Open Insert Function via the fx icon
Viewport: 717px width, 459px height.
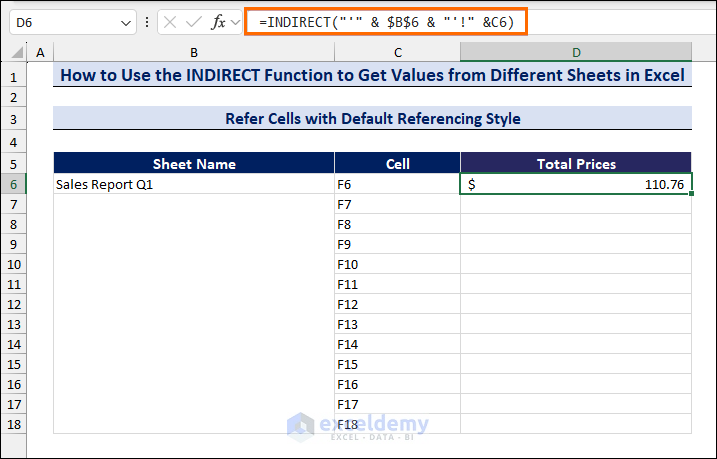(x=217, y=22)
